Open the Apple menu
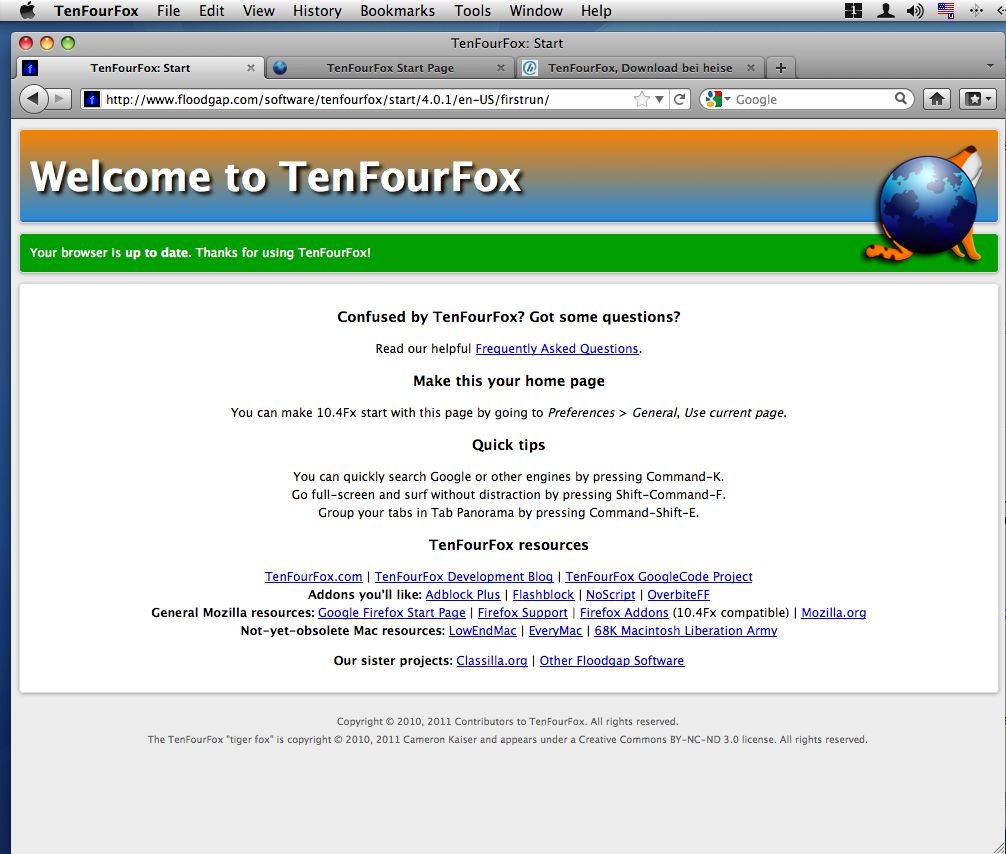 (x=28, y=10)
